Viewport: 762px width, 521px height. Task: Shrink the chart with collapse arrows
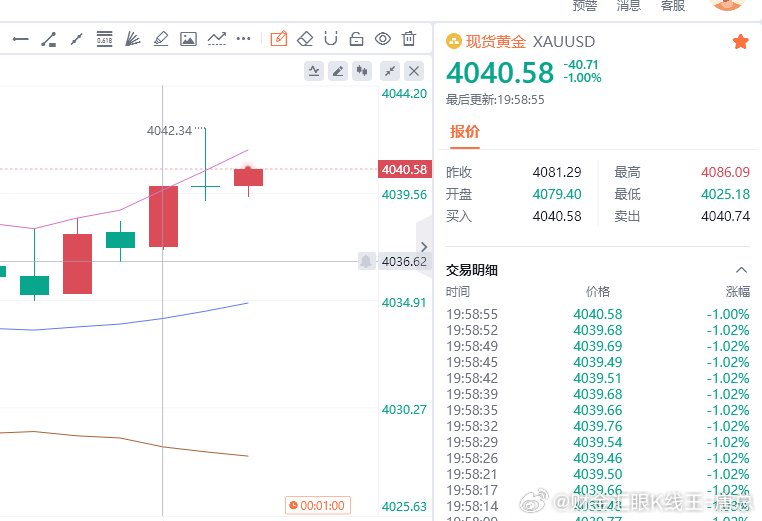click(390, 71)
